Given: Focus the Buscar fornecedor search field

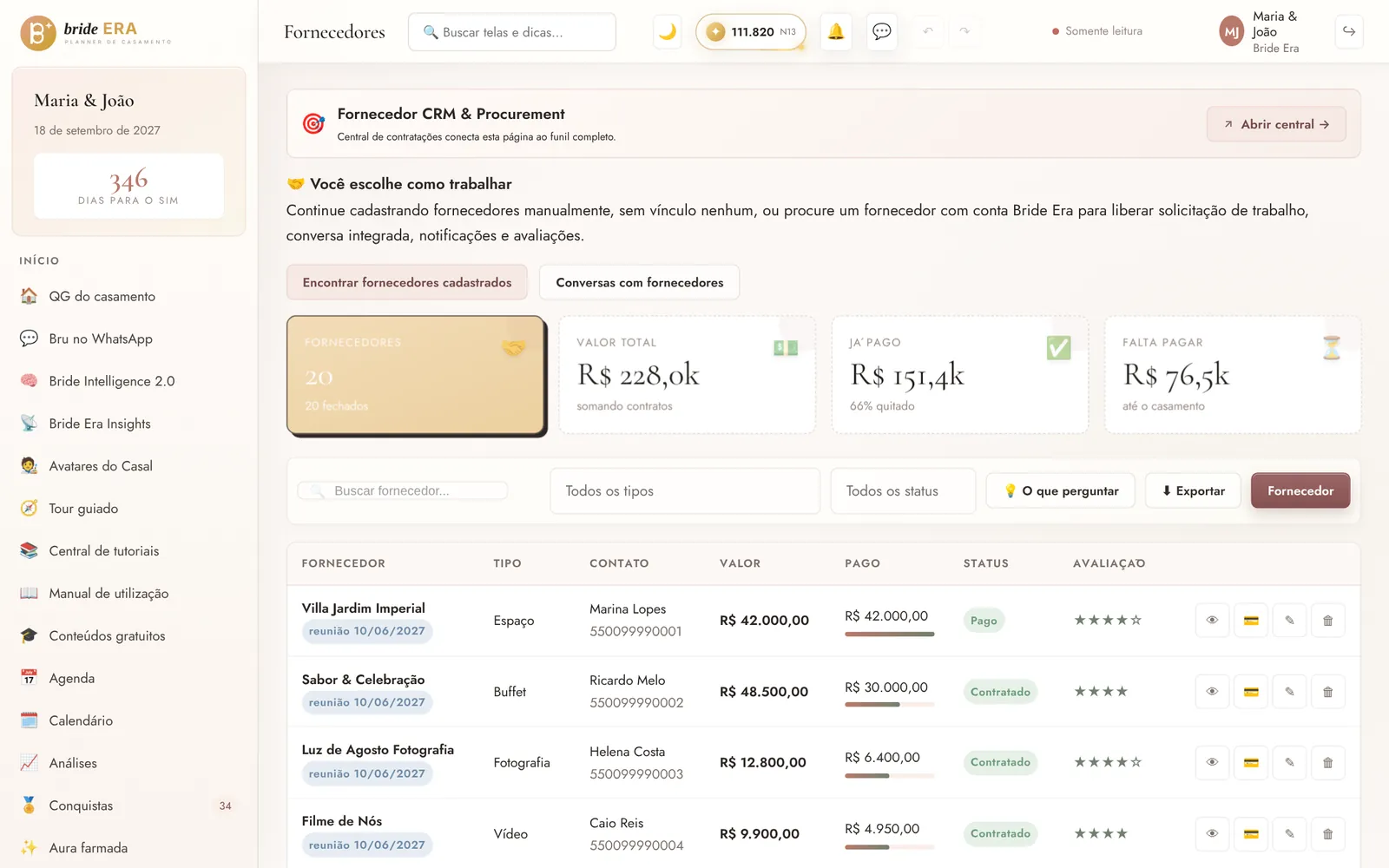Looking at the screenshot, I should point(403,491).
